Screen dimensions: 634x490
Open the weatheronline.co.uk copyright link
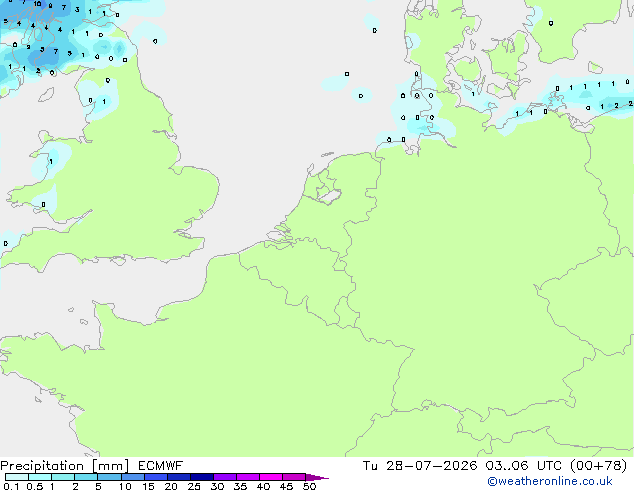tap(550, 481)
